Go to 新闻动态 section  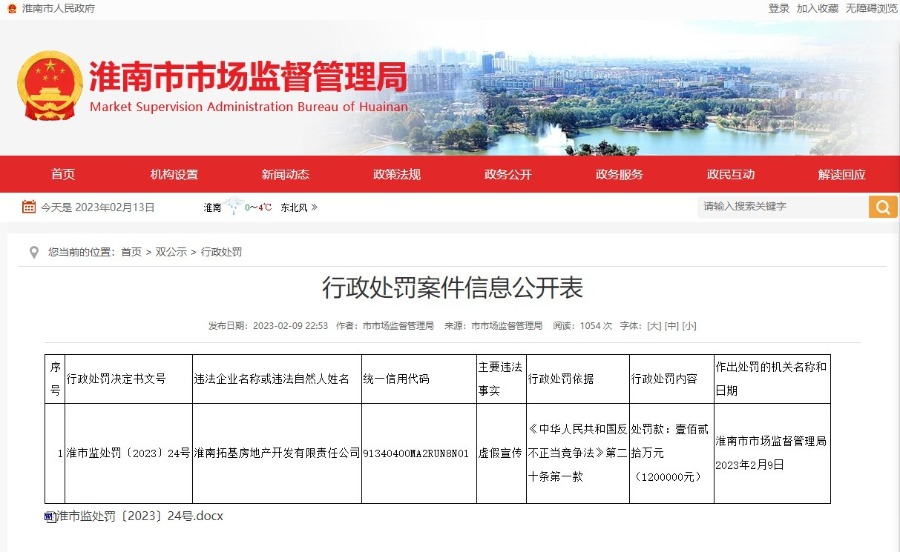285,174
